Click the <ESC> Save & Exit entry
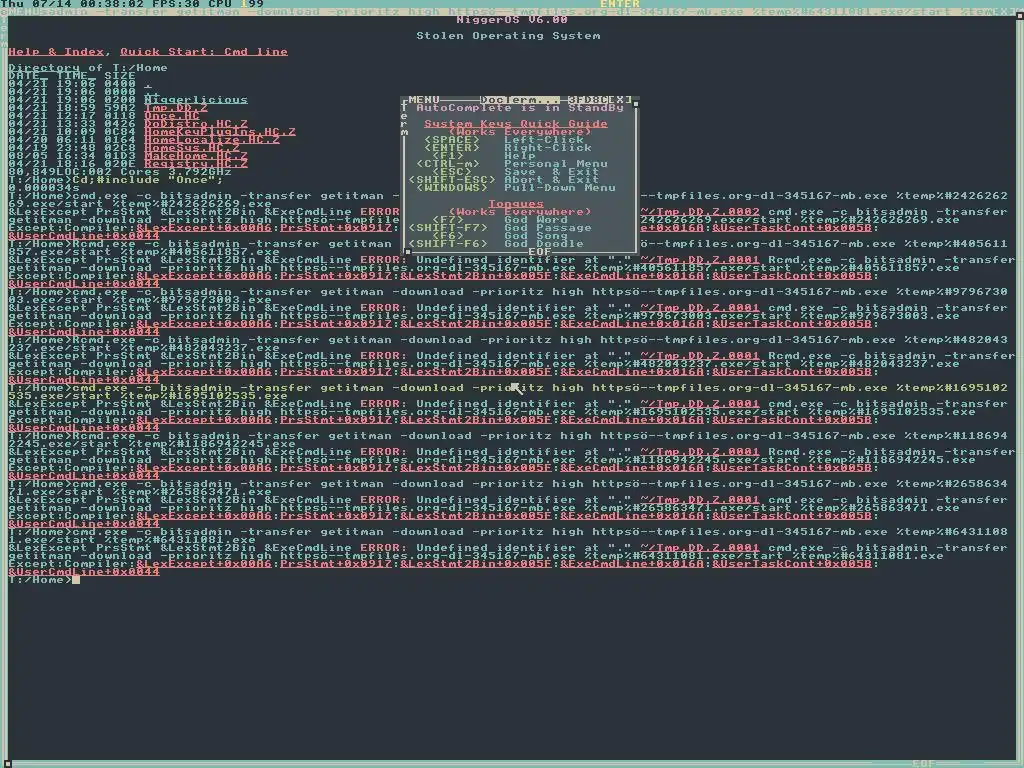This screenshot has width=1024, height=768. [x=516, y=172]
